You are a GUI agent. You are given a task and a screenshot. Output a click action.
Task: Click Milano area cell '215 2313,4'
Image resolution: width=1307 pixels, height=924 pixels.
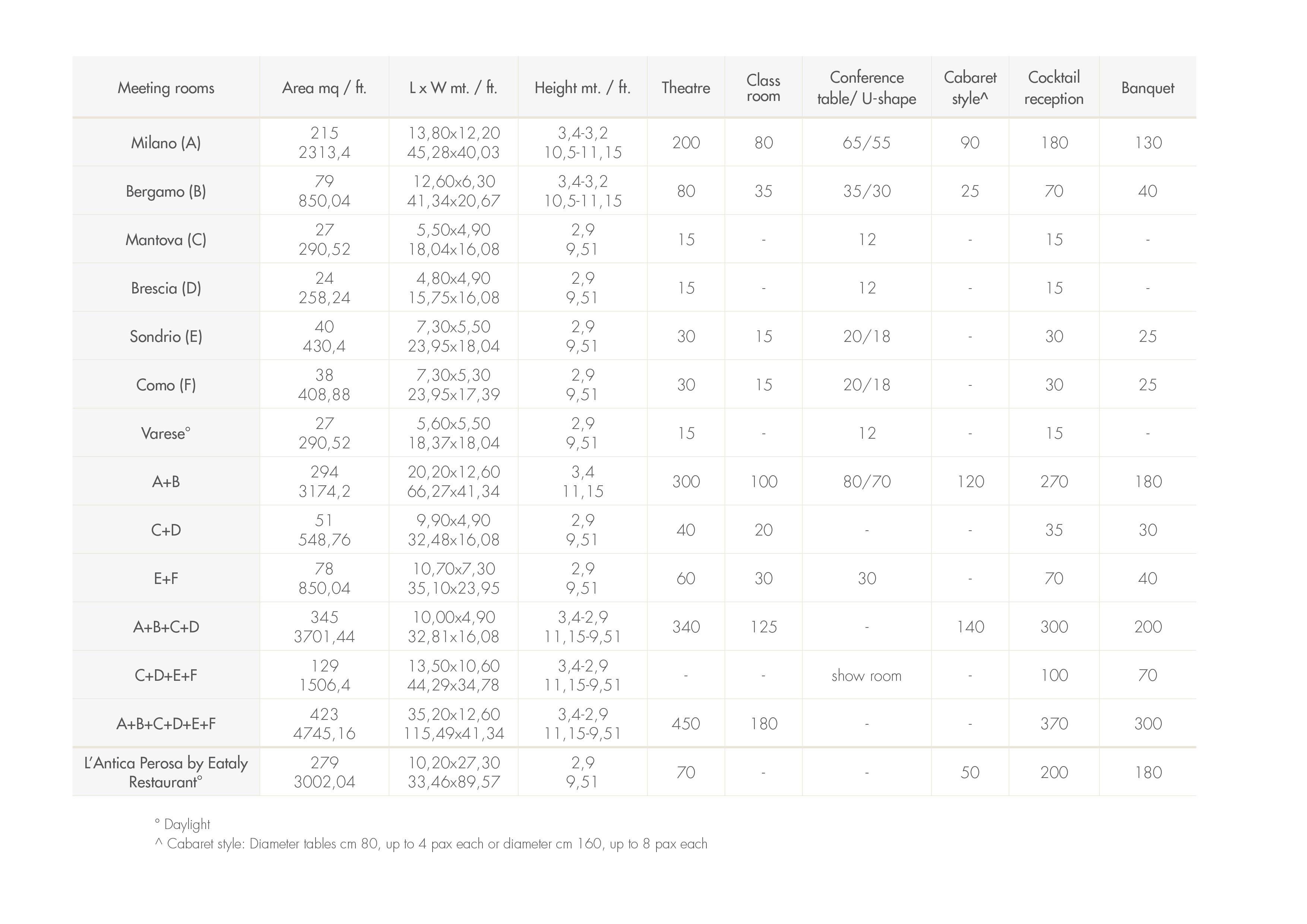[324, 143]
